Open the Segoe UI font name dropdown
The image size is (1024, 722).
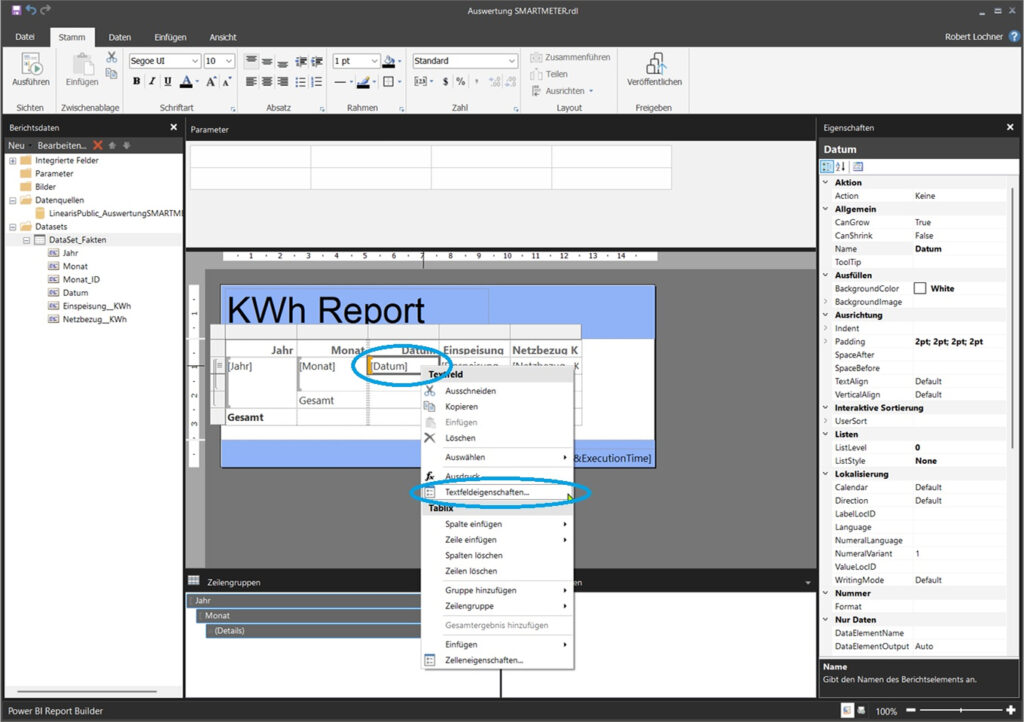(194, 61)
